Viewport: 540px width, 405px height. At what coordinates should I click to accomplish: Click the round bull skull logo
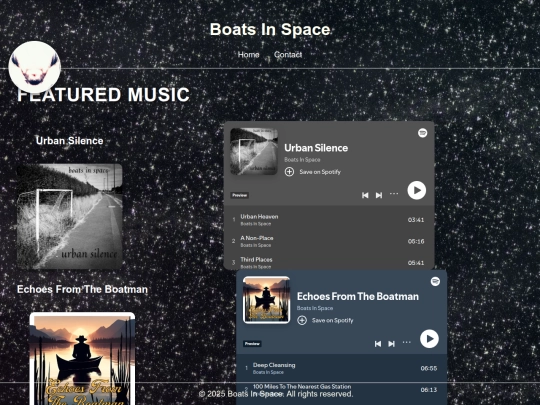34,67
